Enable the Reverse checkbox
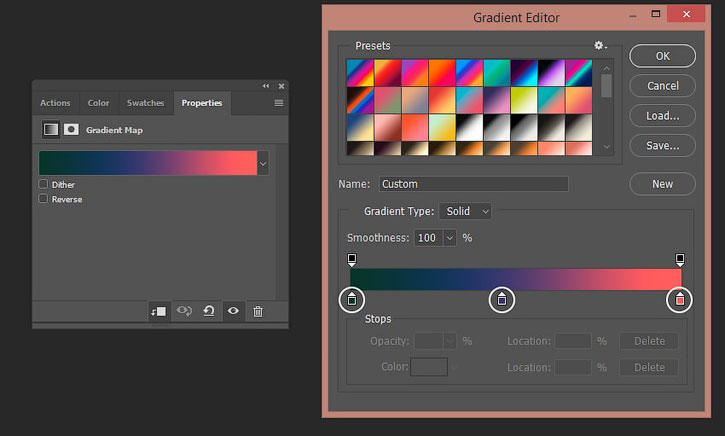The height and width of the screenshot is (436, 725). (x=43, y=199)
